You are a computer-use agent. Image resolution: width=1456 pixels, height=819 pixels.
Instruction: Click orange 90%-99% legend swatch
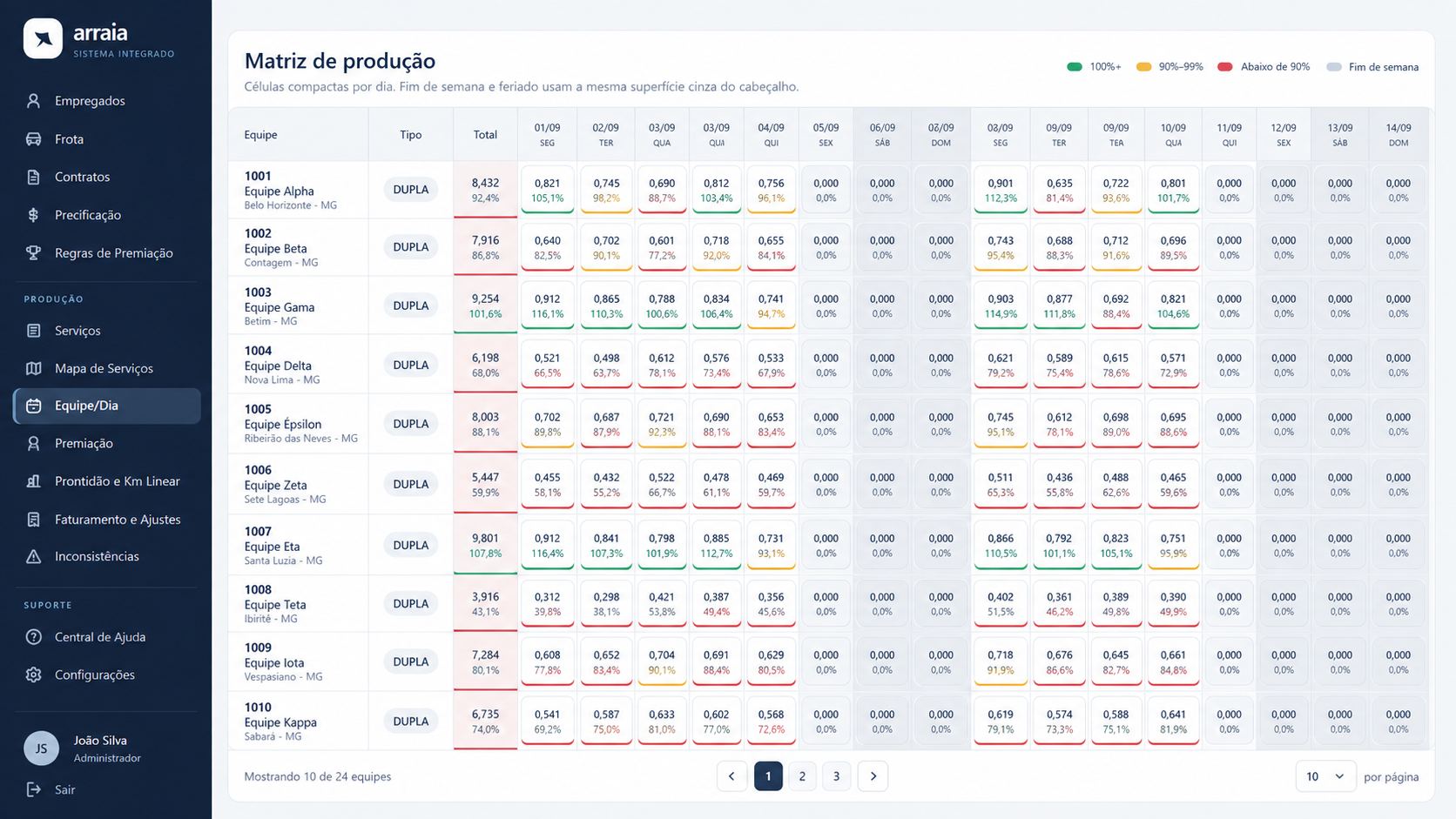tap(1143, 67)
